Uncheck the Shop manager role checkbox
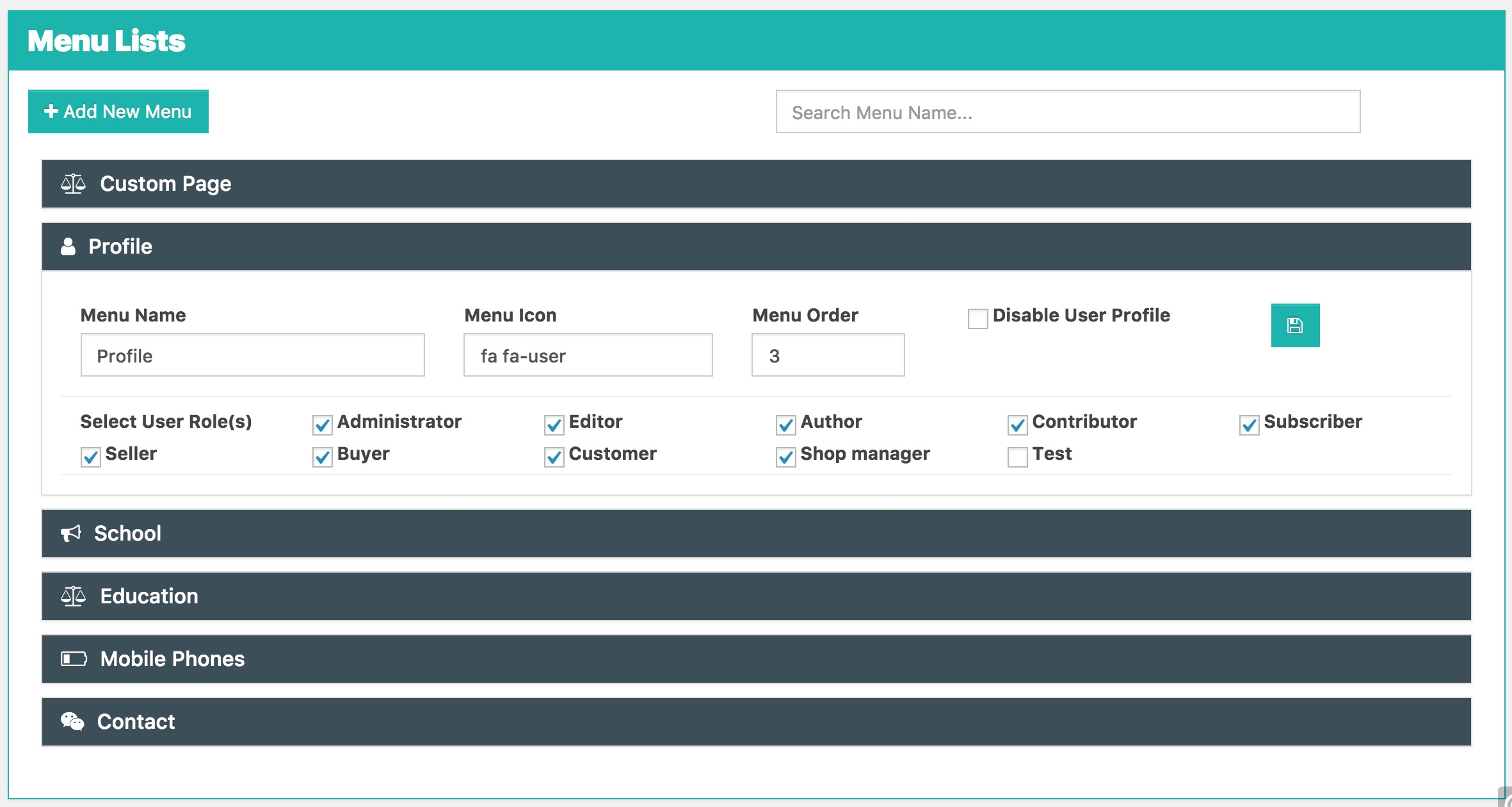Screen dimensions: 1512x807 pyautogui.click(x=785, y=457)
